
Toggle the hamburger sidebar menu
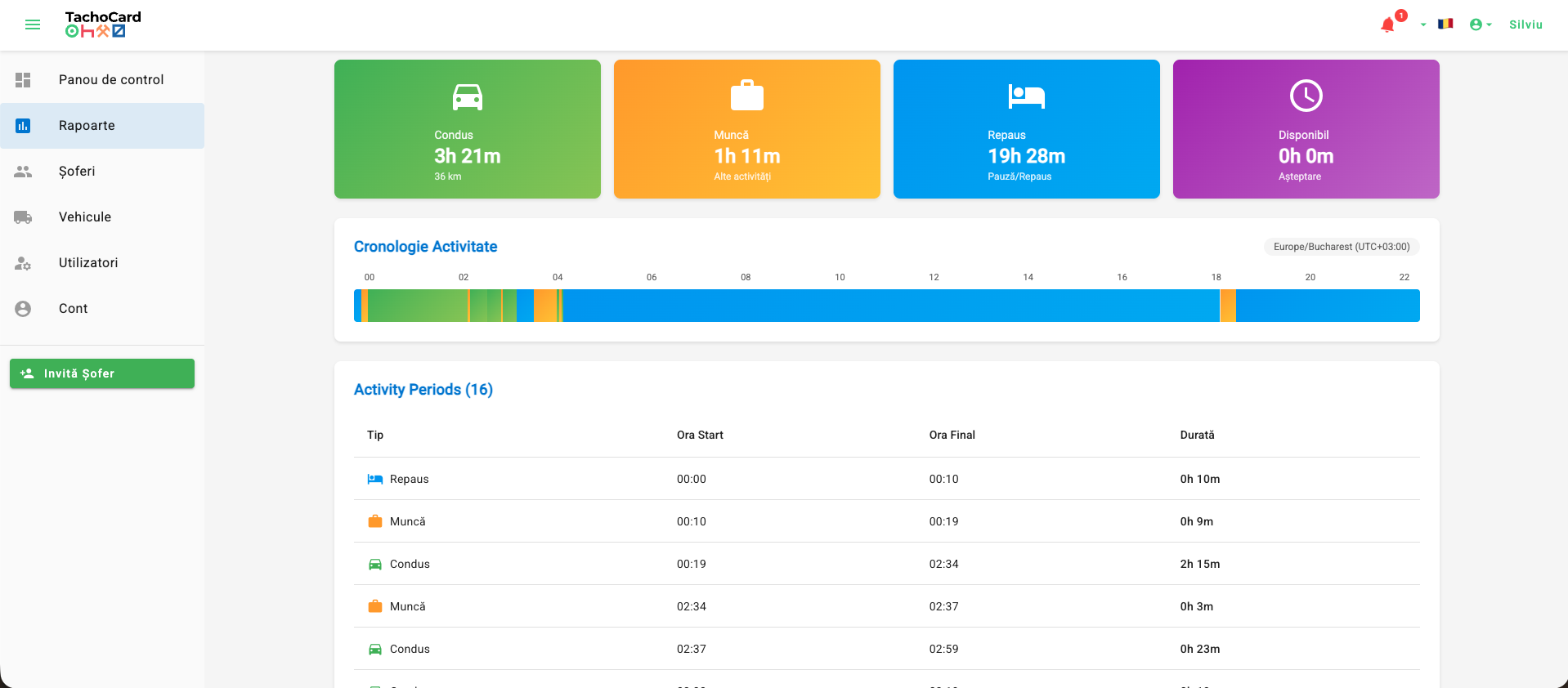33,25
